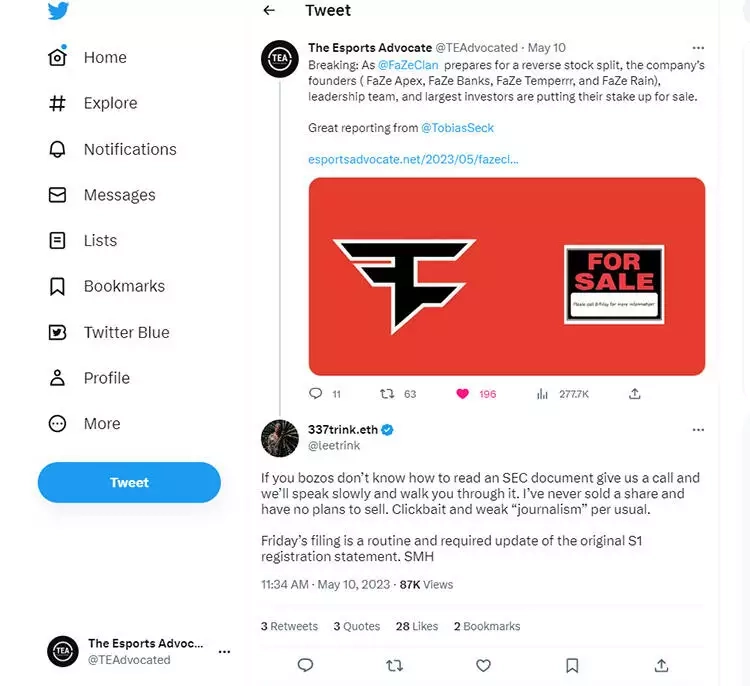Go to Bookmarks in the sidebar
The width and height of the screenshot is (750, 686).
[123, 286]
